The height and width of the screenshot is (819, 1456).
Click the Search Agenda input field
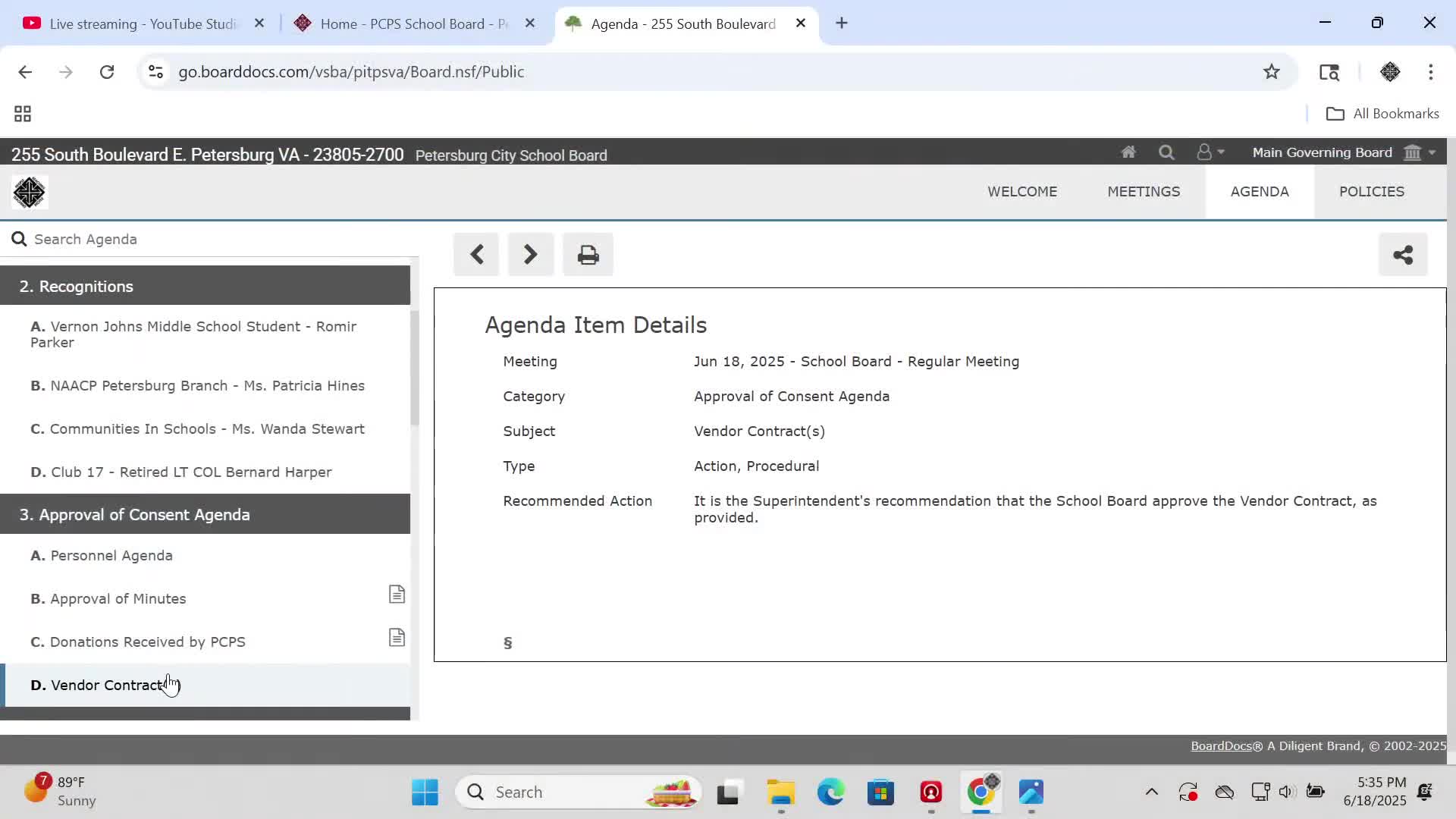tap(212, 240)
